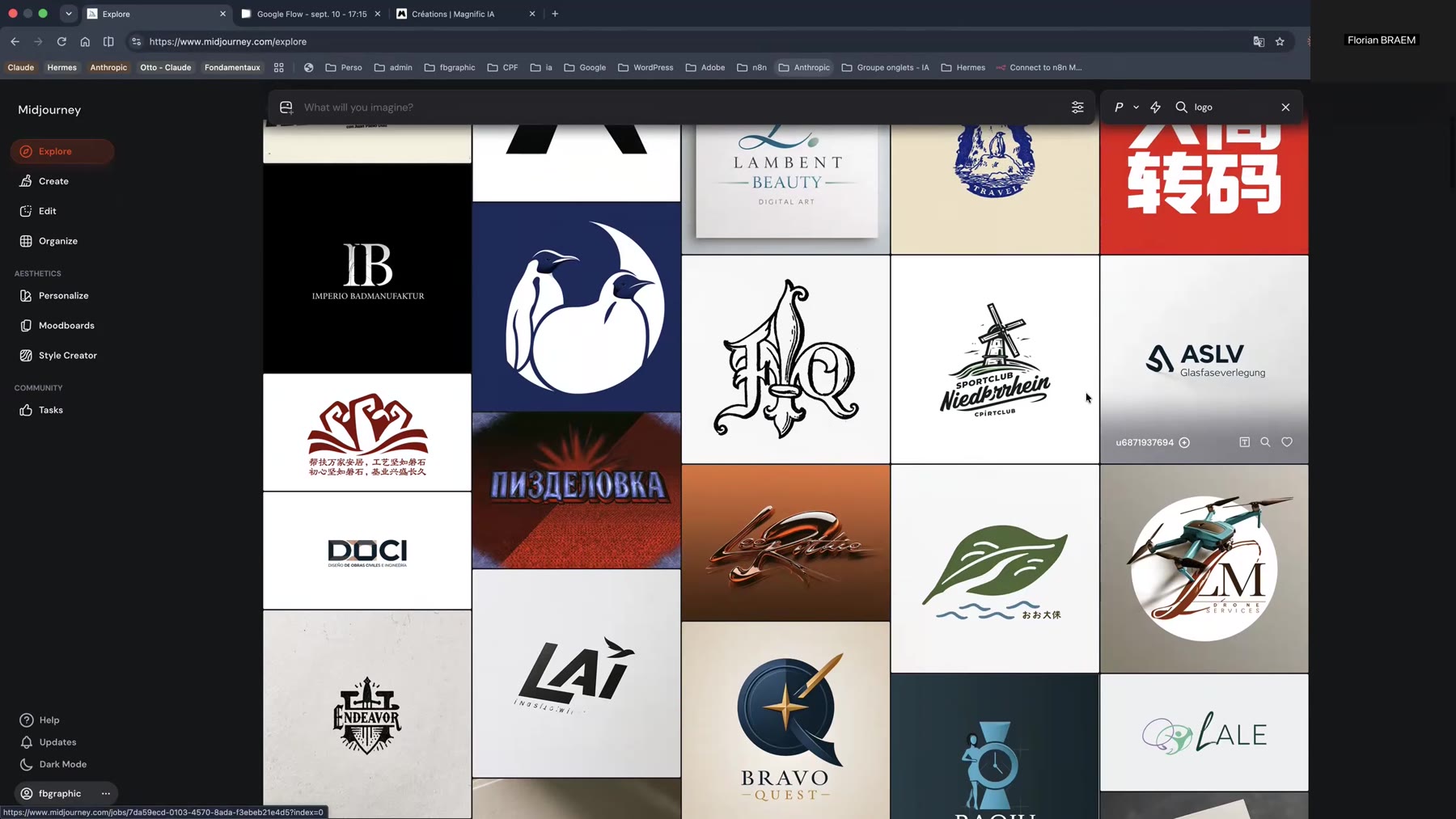Viewport: 1456px width, 819px height.
Task: Open the Sportclub Niederrhein windmill logo
Action: point(995,360)
